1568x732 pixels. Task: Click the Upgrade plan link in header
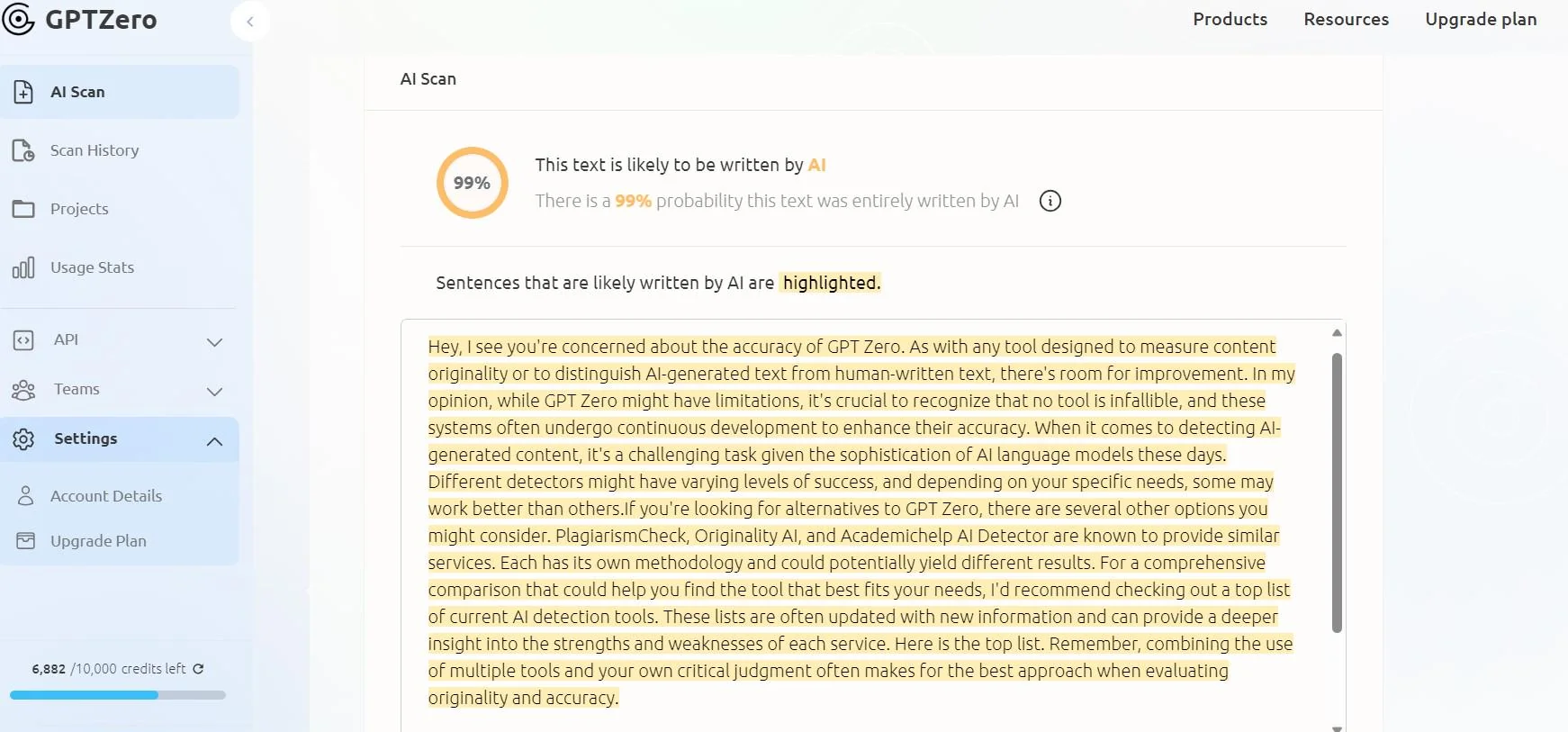pos(1481,19)
